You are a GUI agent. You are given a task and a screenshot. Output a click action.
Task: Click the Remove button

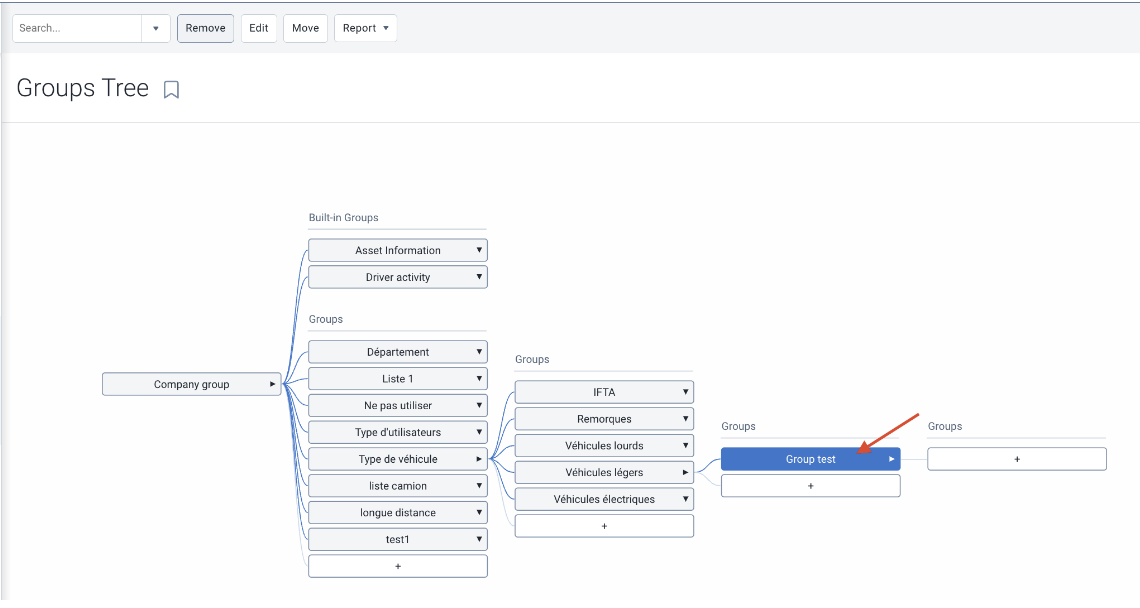pyautogui.click(x=206, y=28)
